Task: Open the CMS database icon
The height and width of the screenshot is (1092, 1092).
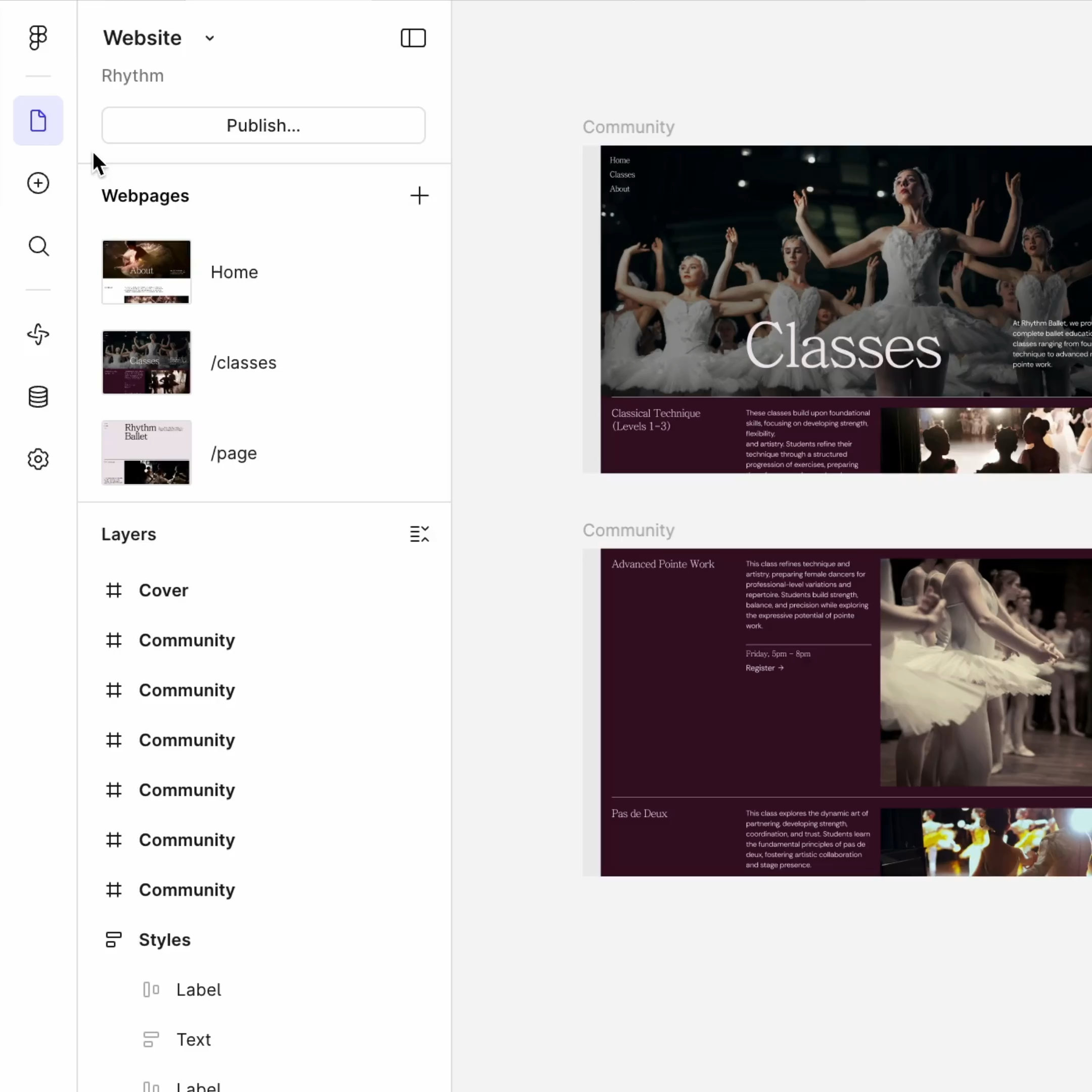Action: pyautogui.click(x=38, y=397)
